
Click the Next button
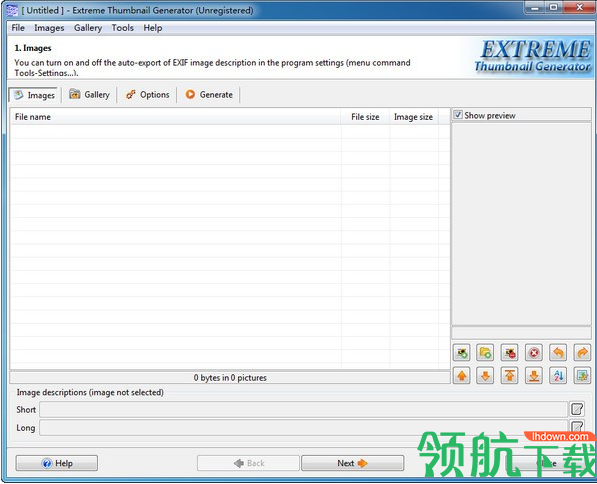[353, 463]
